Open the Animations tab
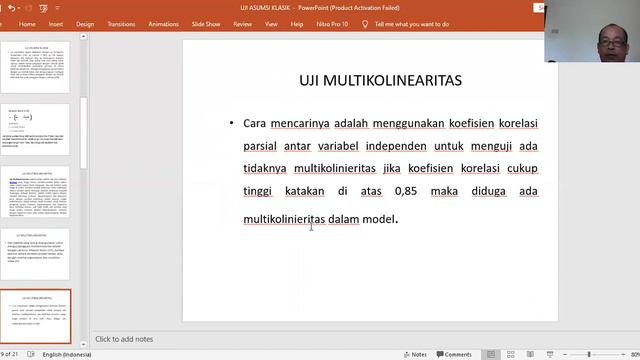Screen dimensions: 640x360 pyautogui.click(x=163, y=24)
